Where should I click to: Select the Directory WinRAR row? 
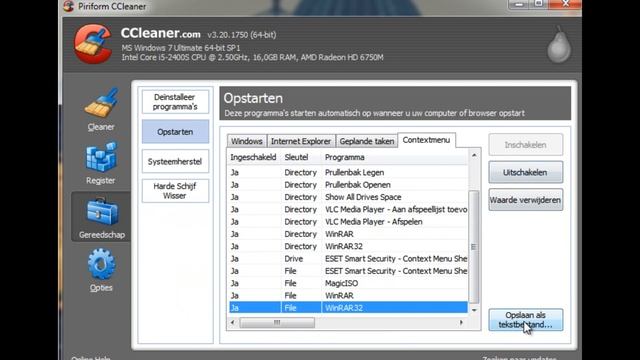(348, 234)
